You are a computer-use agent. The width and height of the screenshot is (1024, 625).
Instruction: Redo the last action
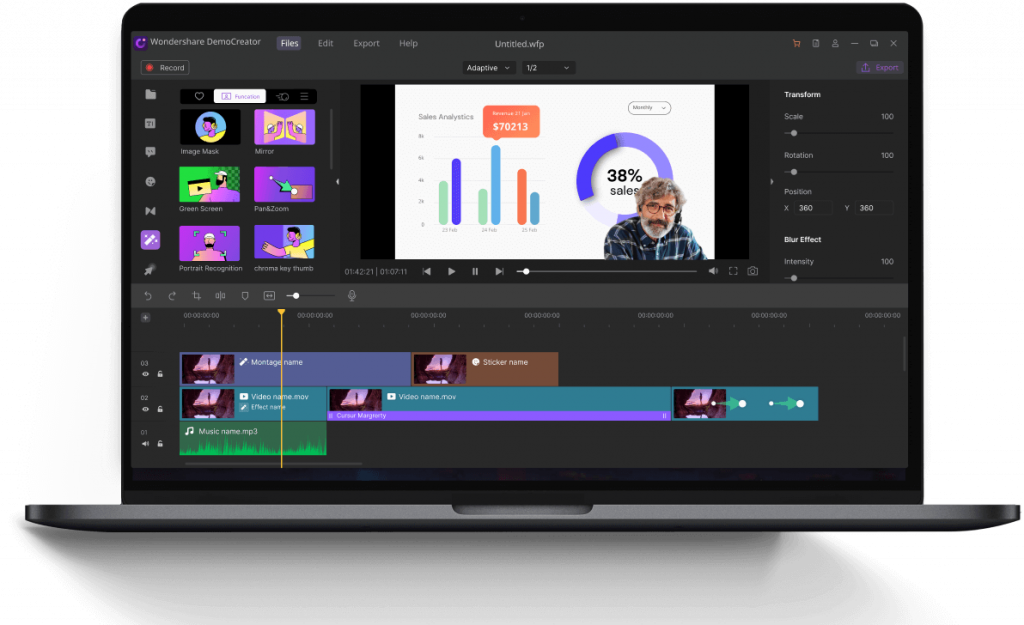pyautogui.click(x=172, y=296)
